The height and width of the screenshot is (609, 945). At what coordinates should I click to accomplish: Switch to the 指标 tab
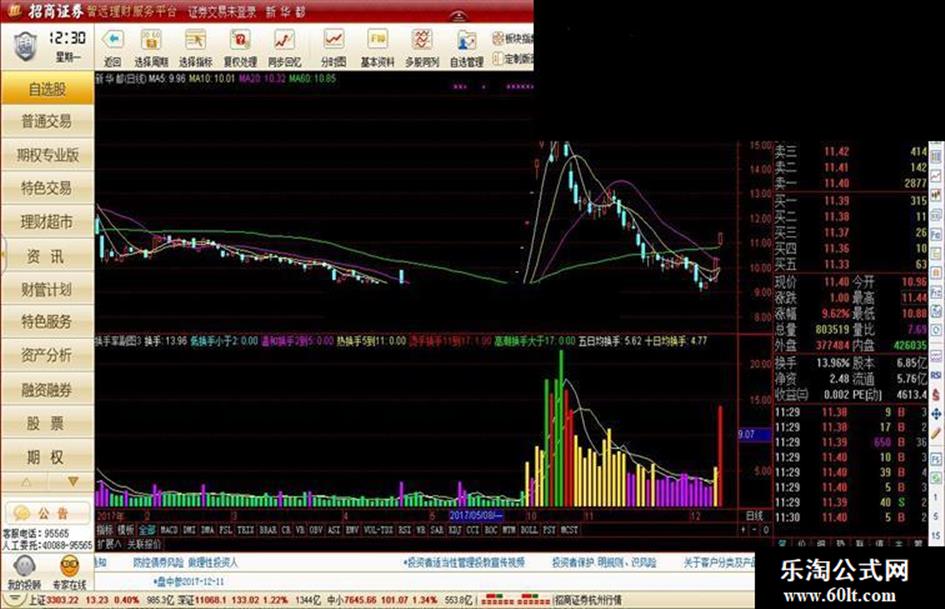[x=105, y=530]
